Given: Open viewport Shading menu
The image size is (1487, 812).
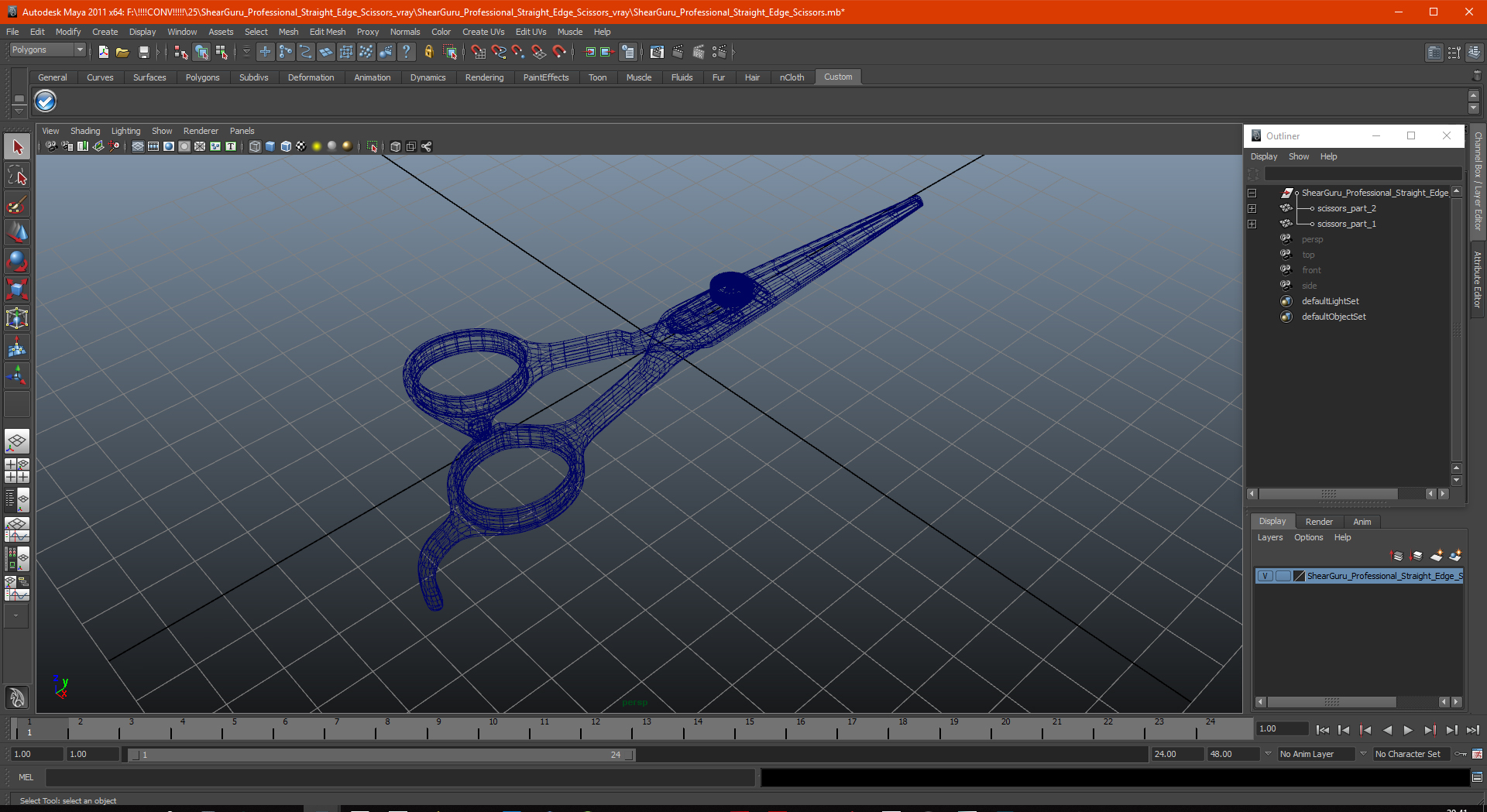Looking at the screenshot, I should tap(85, 131).
